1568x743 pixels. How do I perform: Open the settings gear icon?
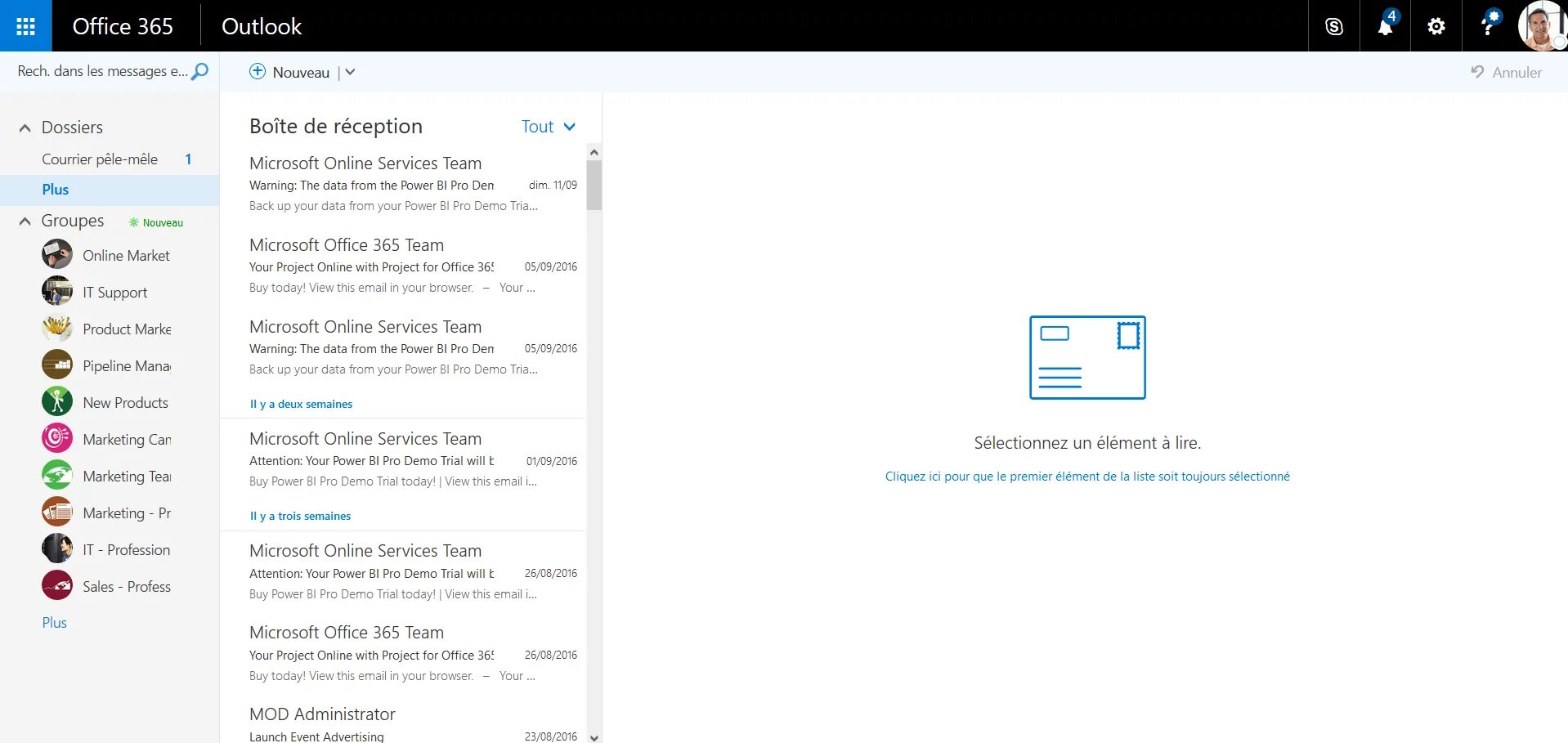point(1436,26)
